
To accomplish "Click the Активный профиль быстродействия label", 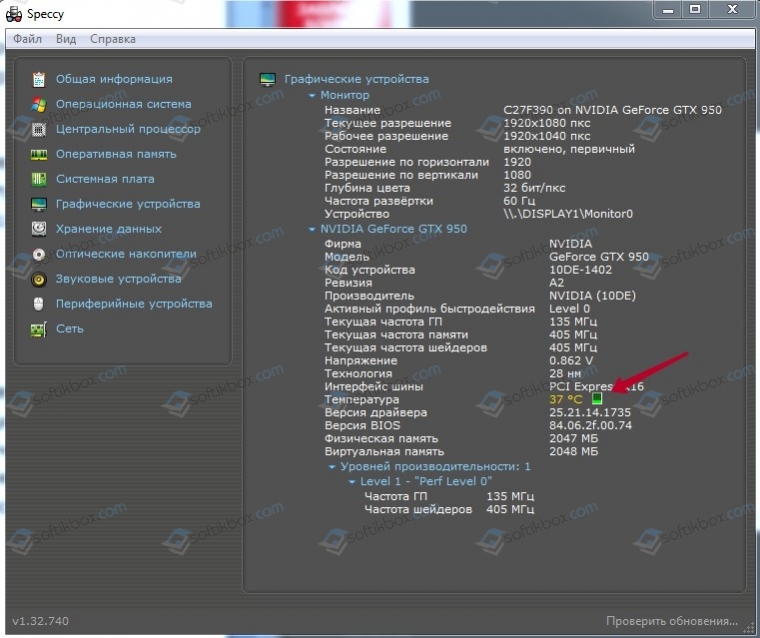I will 429,309.
